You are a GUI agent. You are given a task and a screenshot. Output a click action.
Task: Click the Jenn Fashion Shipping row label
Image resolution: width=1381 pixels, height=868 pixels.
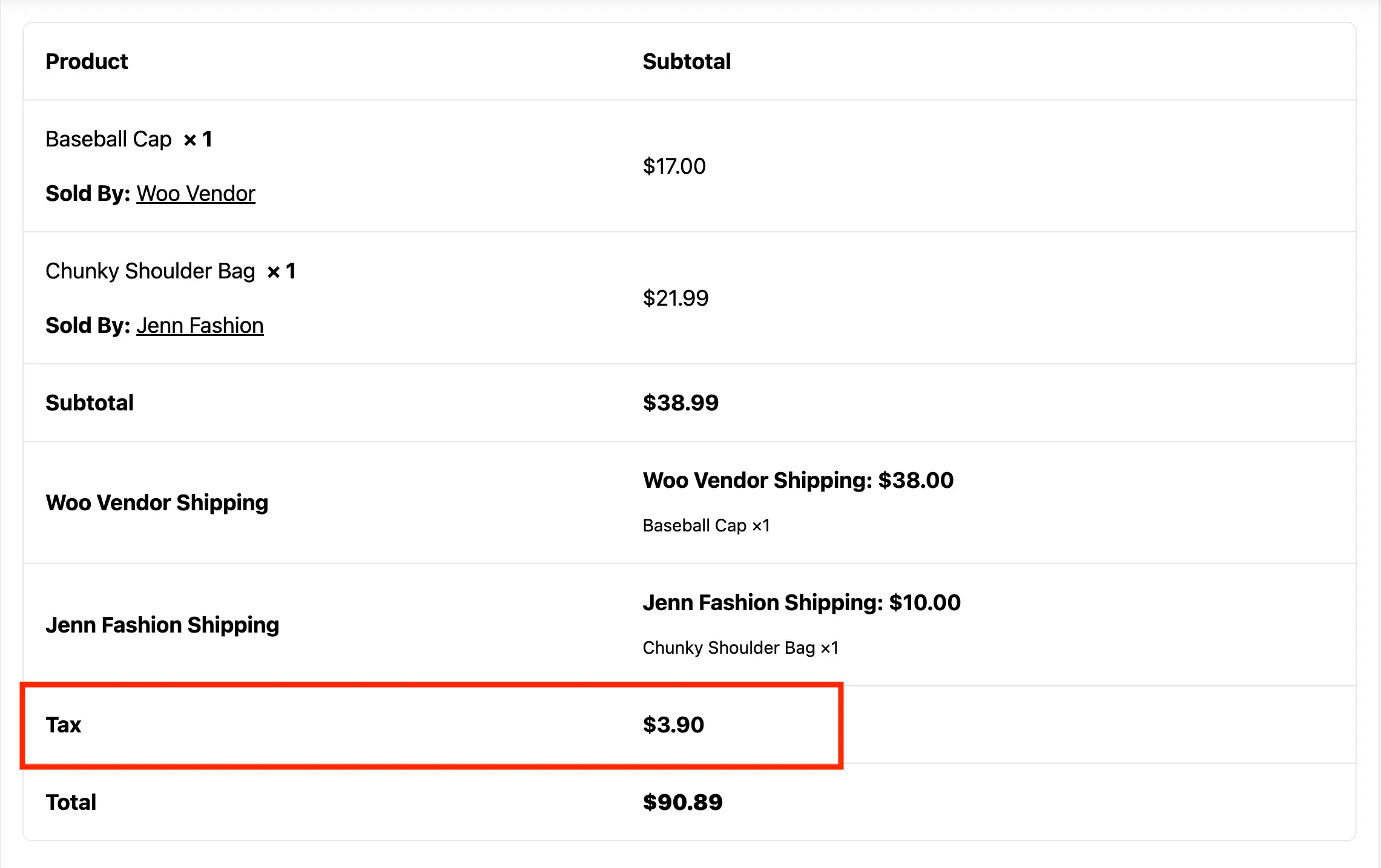(162, 625)
